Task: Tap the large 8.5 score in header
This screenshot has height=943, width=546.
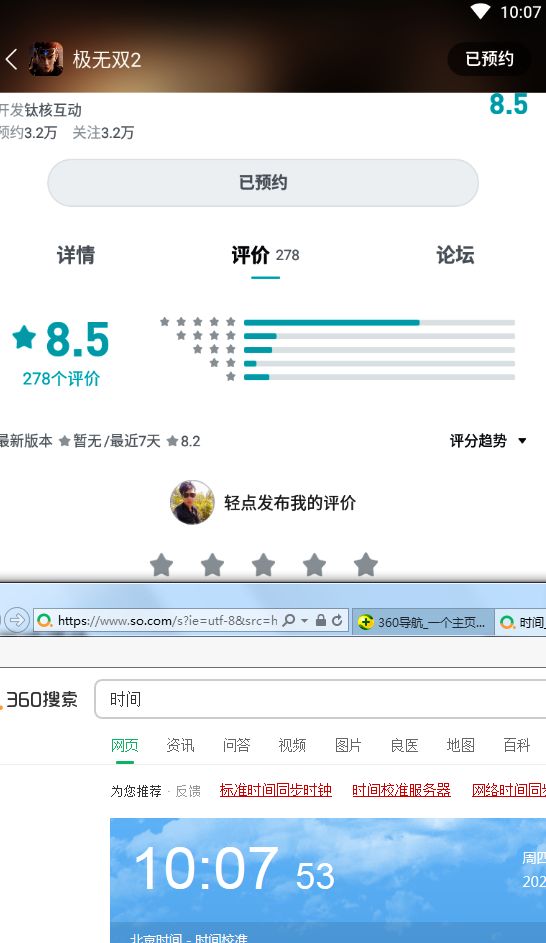Action: point(509,103)
